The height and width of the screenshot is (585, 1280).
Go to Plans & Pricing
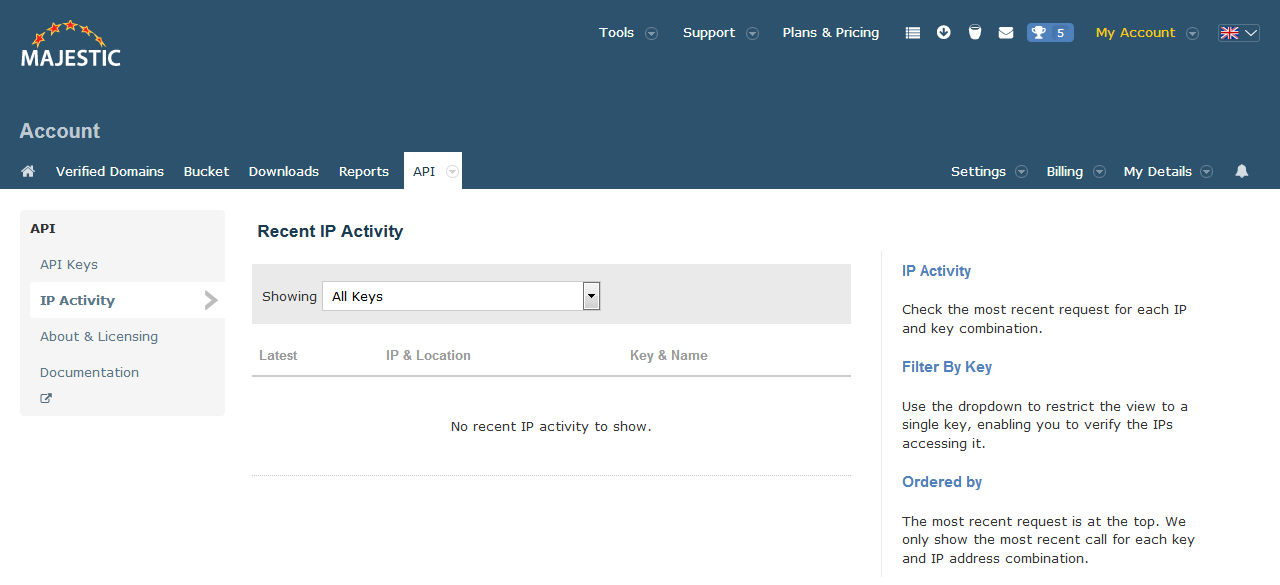(831, 33)
